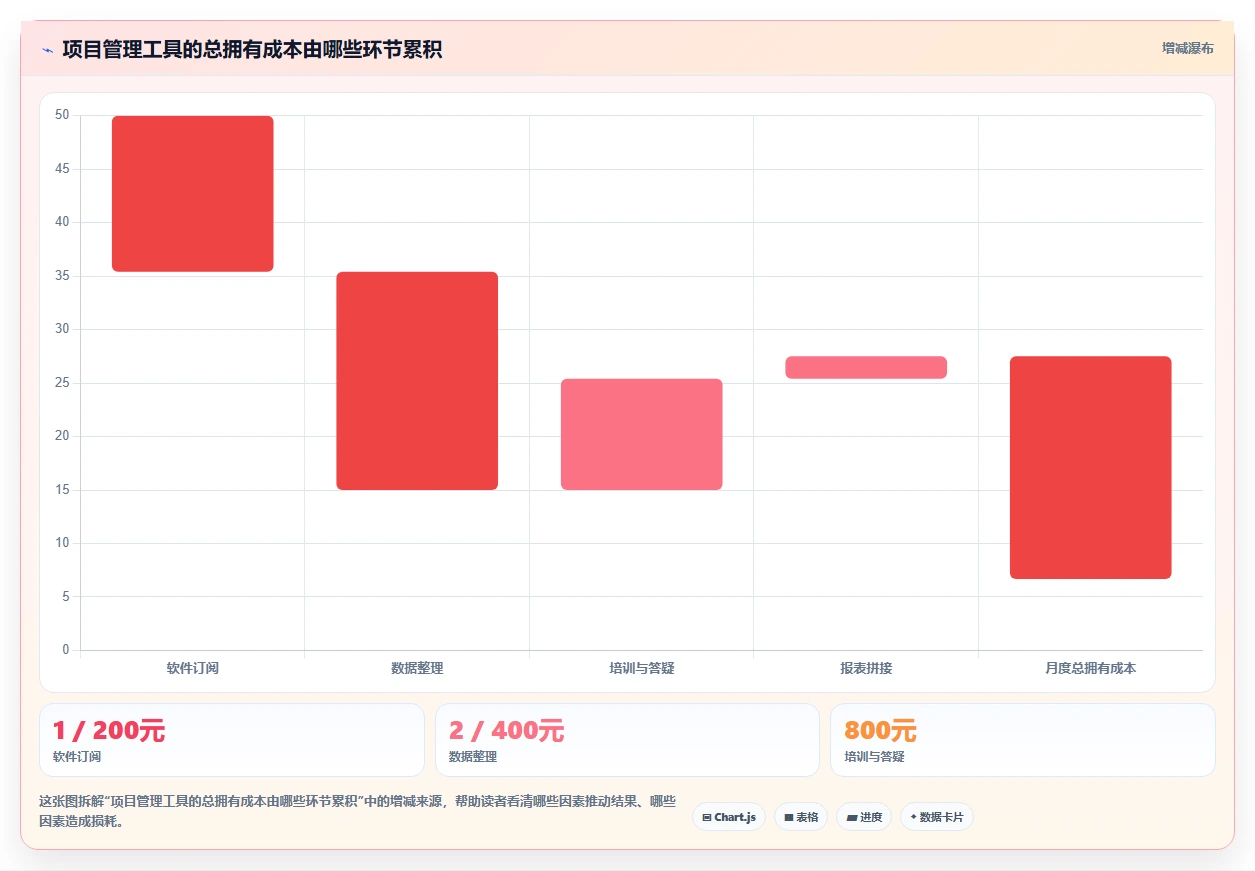
Task: Click the y-axis value 25
Action: click(62, 383)
